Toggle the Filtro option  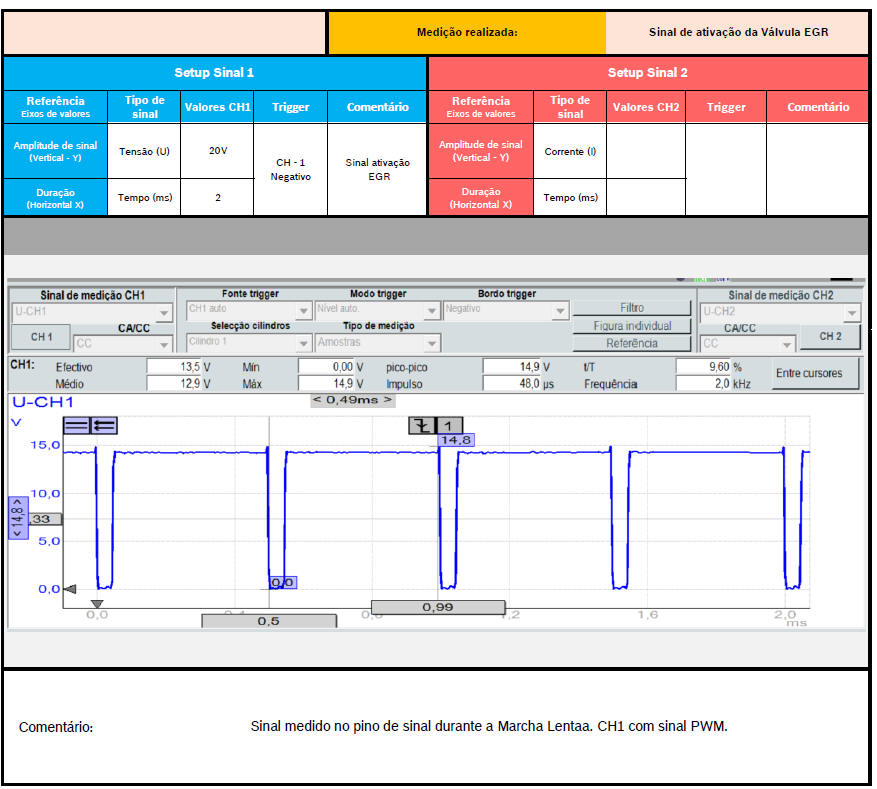click(x=632, y=308)
